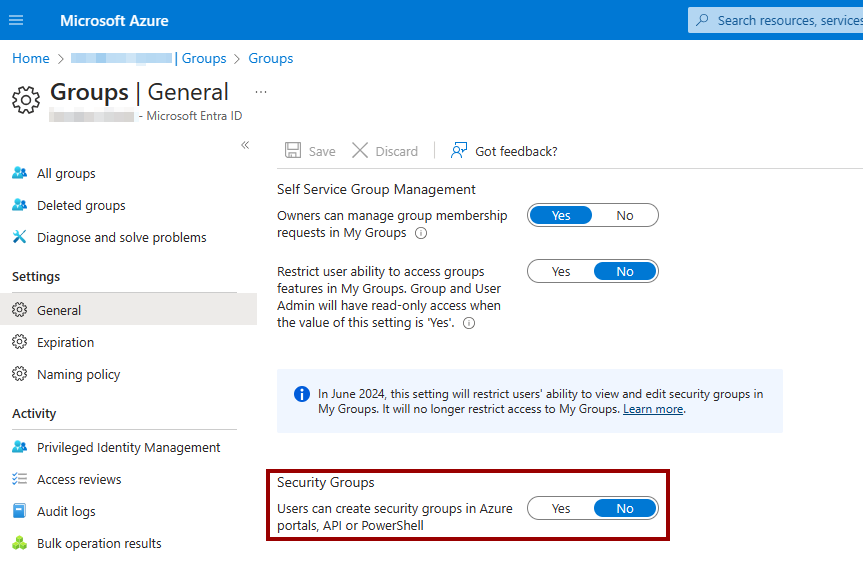Set restrict user access to Yes
The height and width of the screenshot is (567, 863).
click(561, 271)
